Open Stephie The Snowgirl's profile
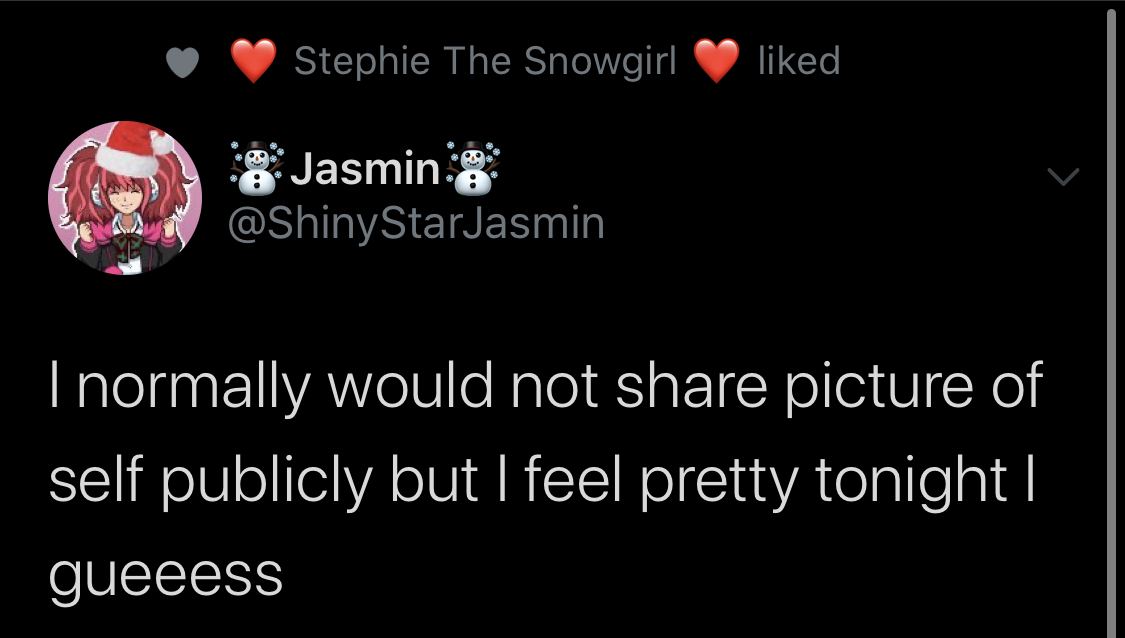Viewport: 1125px width, 638px height. click(x=485, y=62)
